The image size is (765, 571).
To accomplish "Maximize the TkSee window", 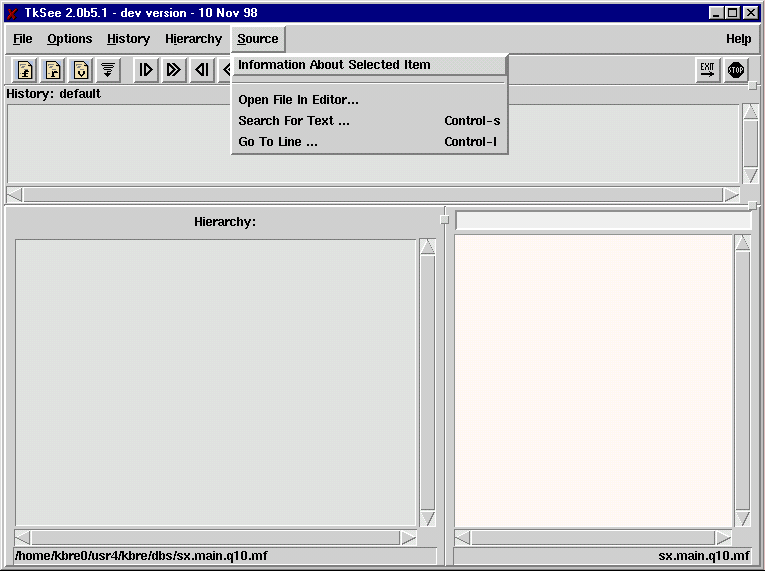I will coord(733,13).
